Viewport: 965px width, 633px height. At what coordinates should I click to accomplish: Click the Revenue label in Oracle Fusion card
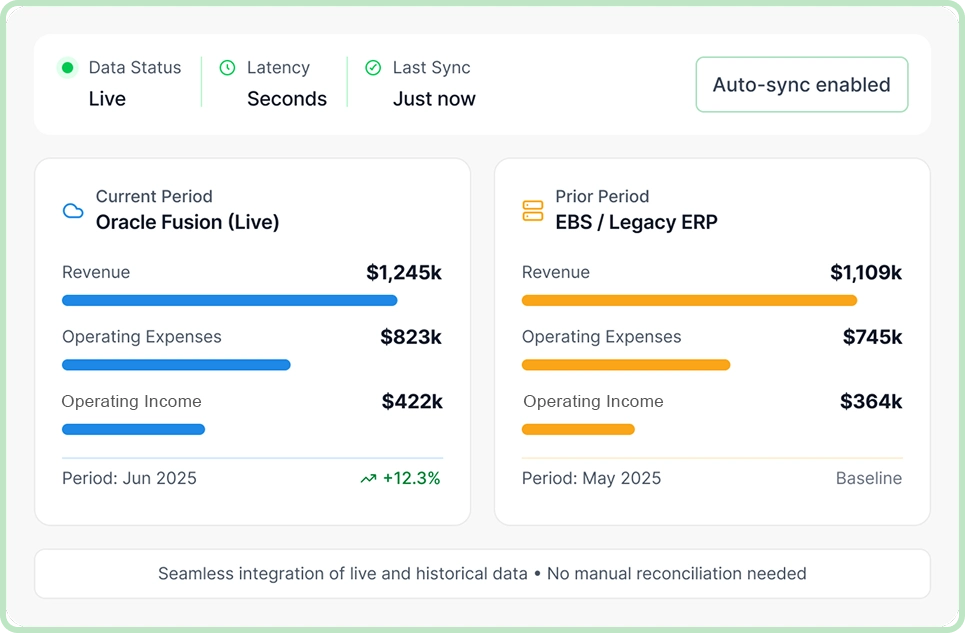[96, 273]
